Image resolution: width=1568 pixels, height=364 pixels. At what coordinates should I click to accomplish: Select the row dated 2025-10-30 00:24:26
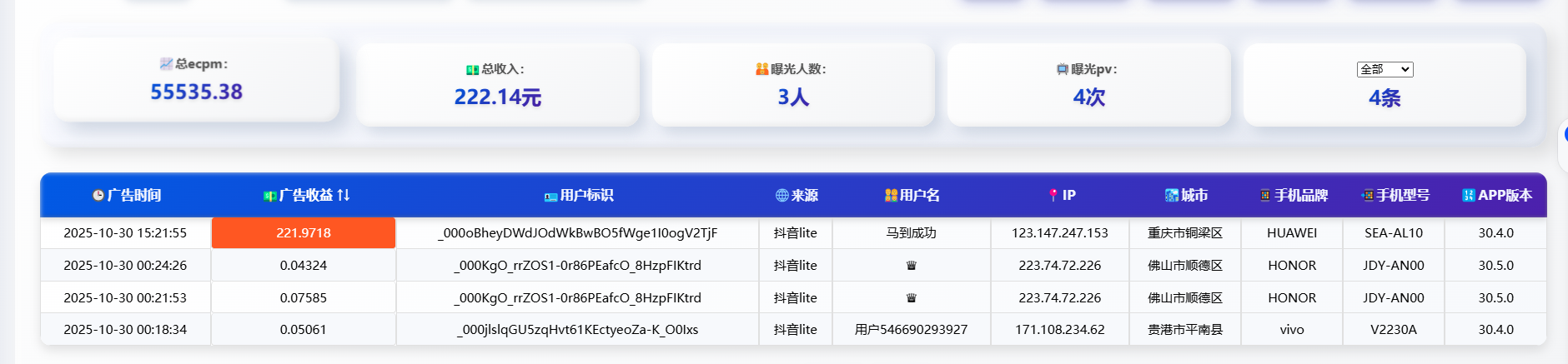click(x=125, y=266)
